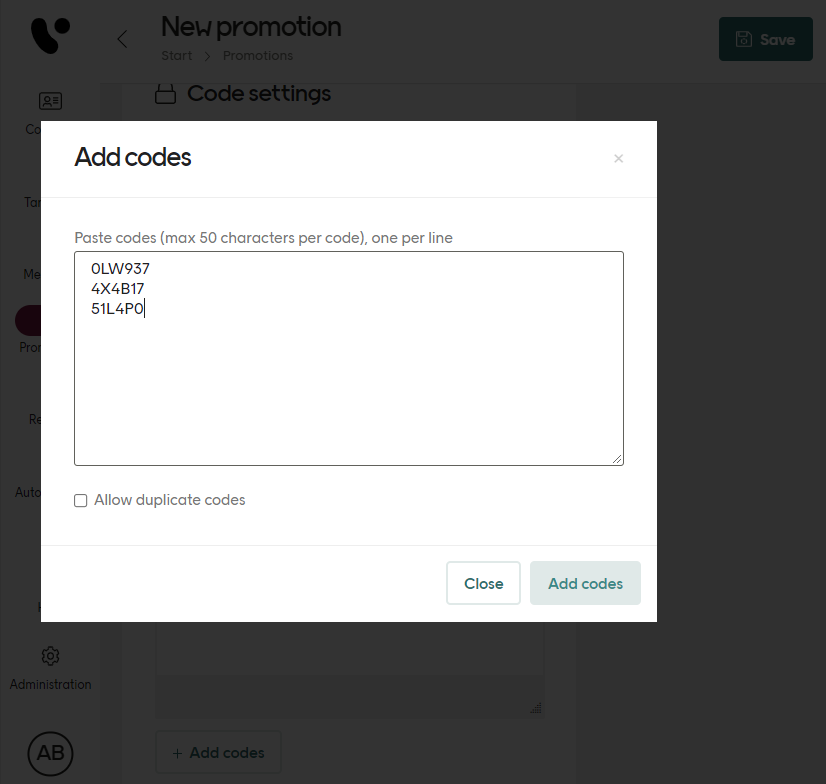Click the Start breadcrumb link
This screenshot has width=826, height=784.
(176, 56)
